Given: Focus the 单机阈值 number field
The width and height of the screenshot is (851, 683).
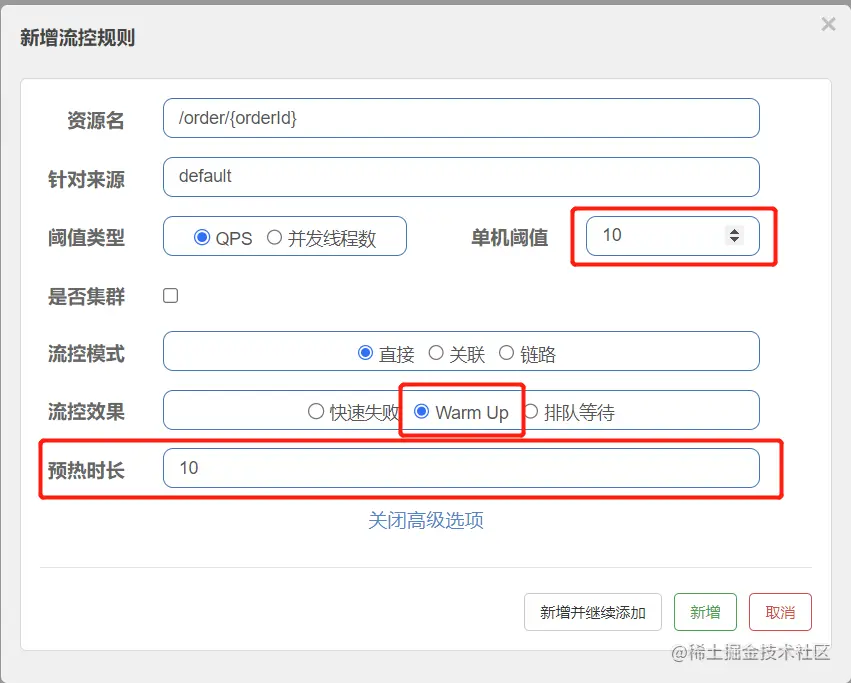Looking at the screenshot, I should [672, 236].
